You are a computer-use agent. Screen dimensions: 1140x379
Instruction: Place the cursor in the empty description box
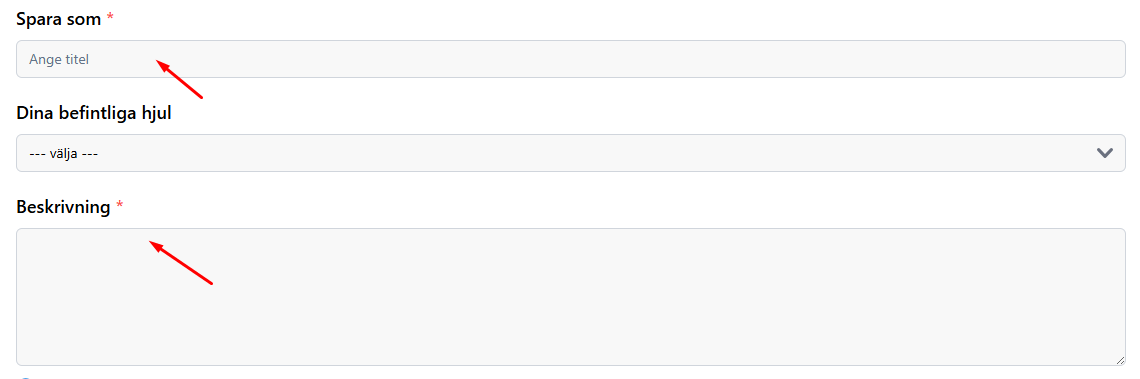pyautogui.click(x=571, y=297)
